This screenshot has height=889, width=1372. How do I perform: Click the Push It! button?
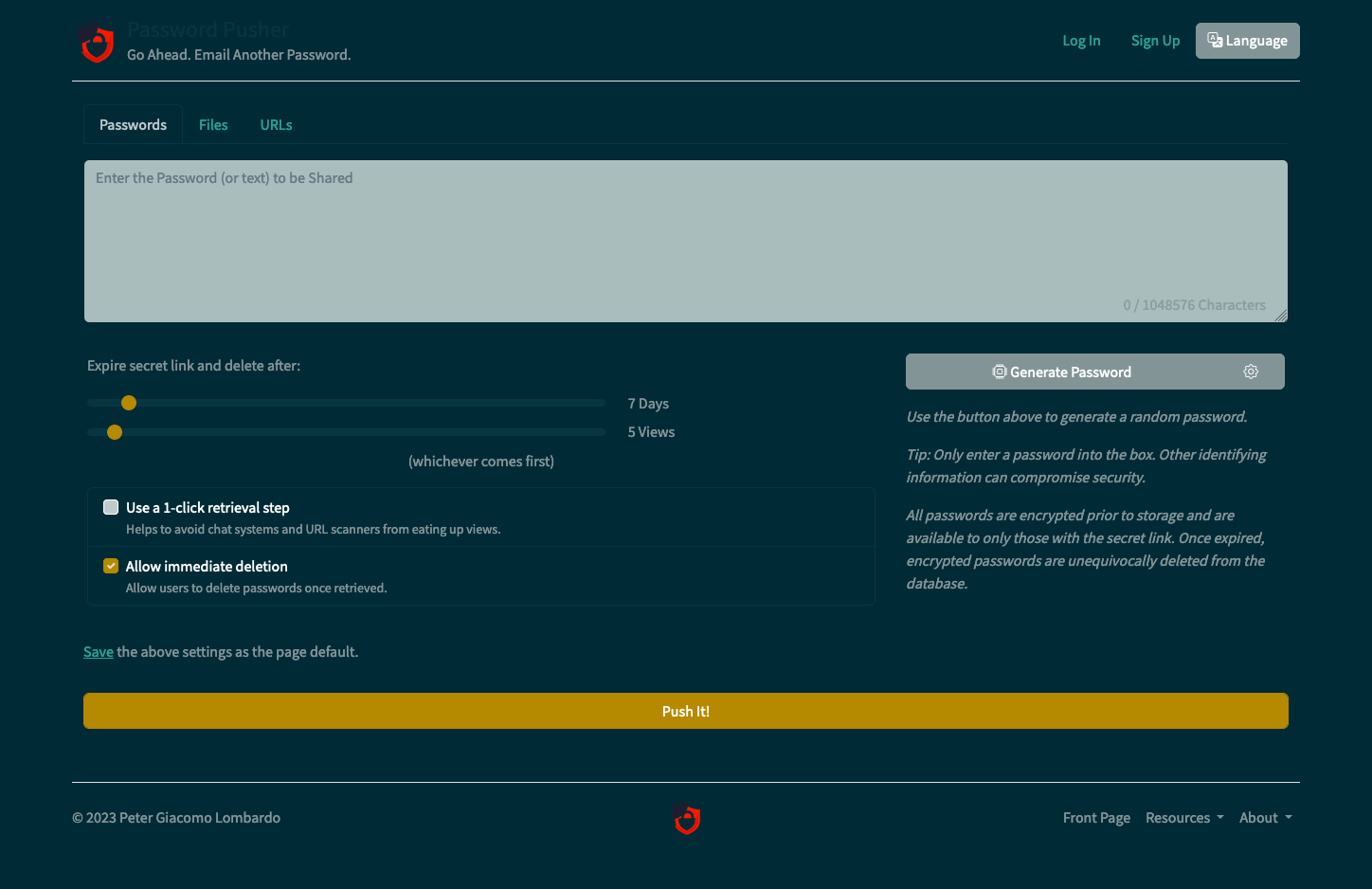click(685, 710)
